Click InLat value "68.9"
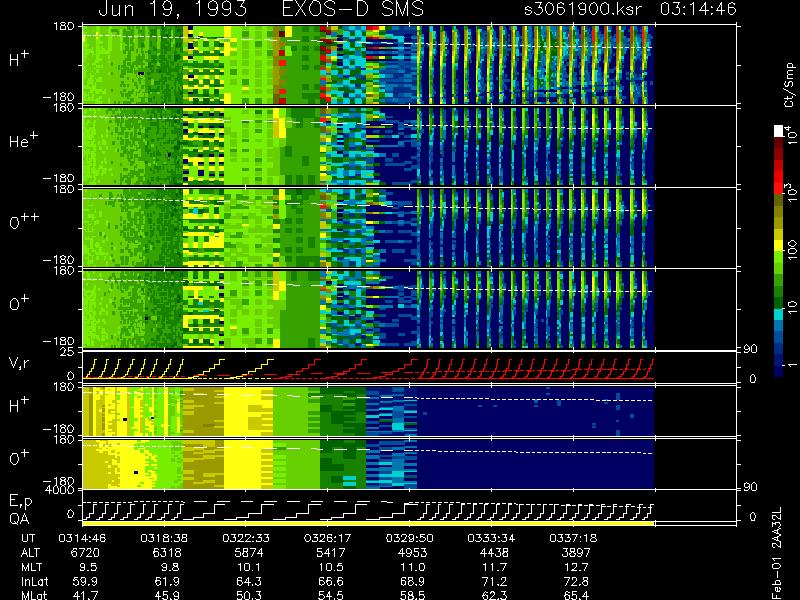The image size is (800, 600). (x=412, y=581)
